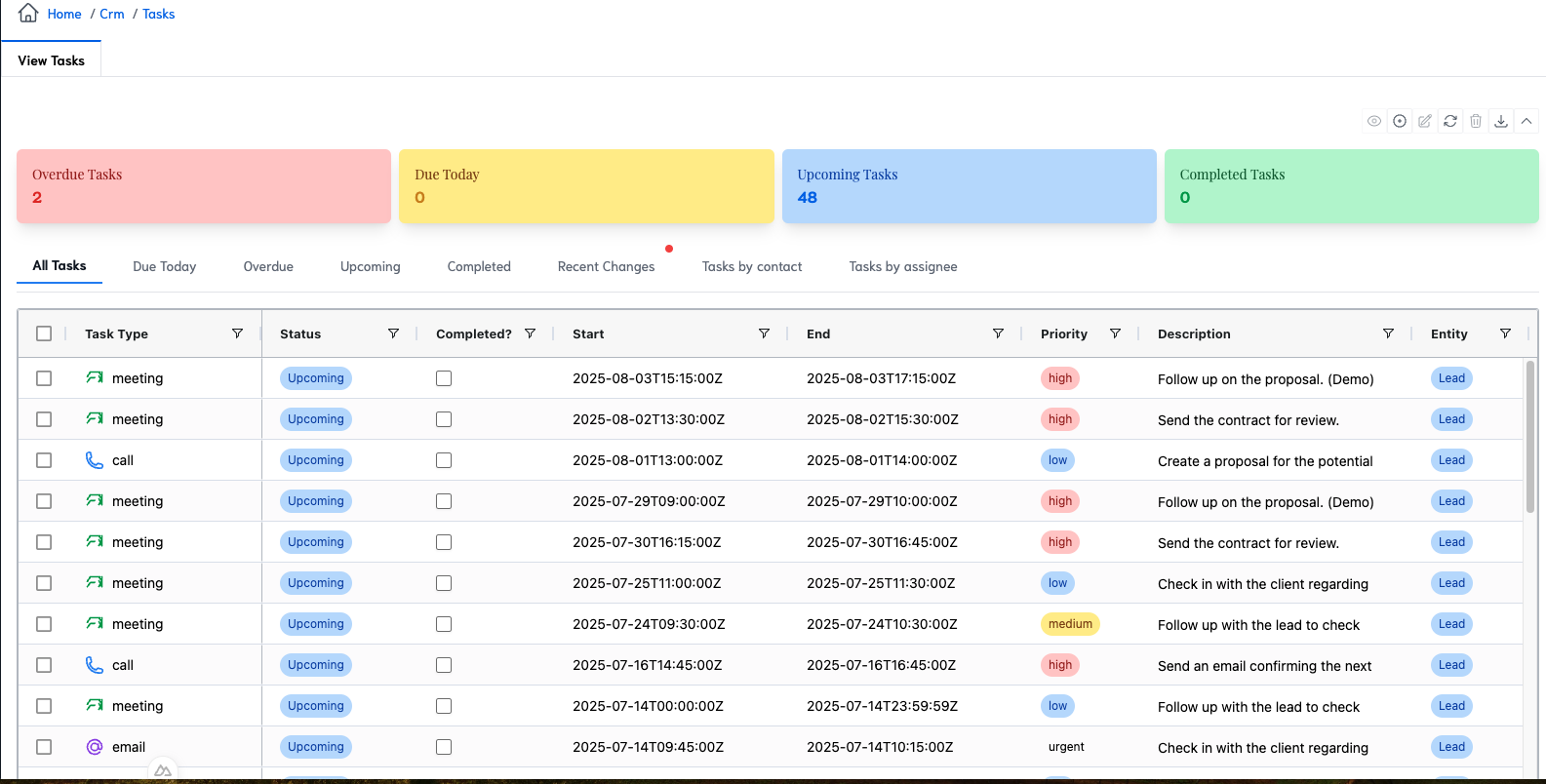Click the Tasks breadcrumb link
Viewport: 1546px width, 784px height.
pos(159,14)
